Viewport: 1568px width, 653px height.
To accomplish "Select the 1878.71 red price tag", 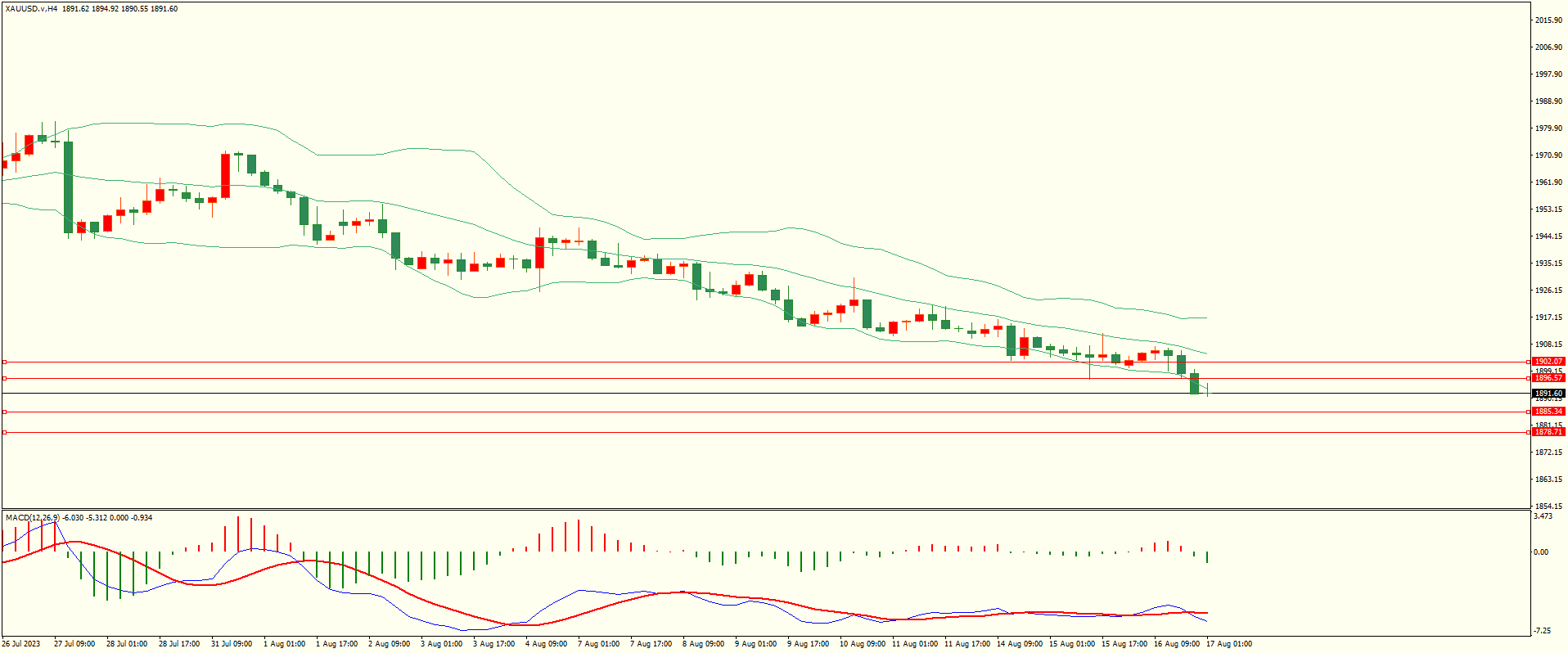I will tap(1548, 431).
